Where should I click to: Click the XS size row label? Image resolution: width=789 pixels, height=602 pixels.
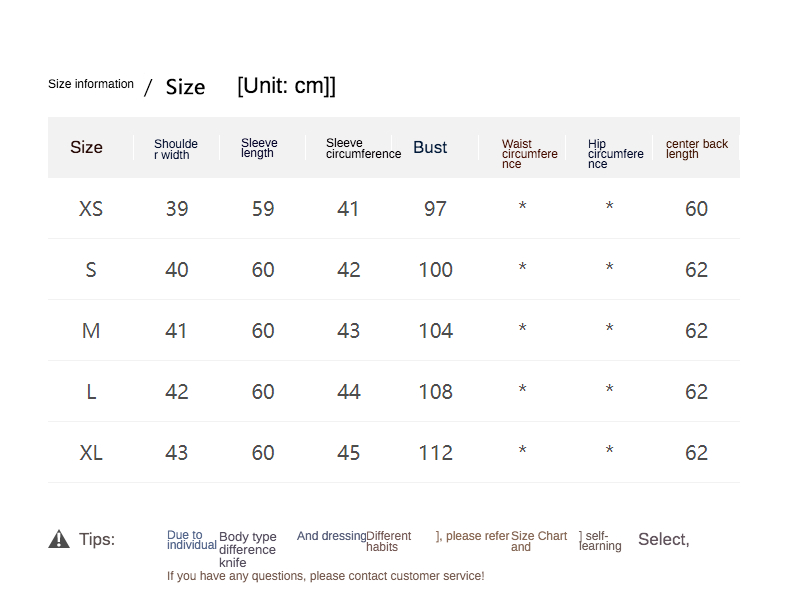[91, 209]
